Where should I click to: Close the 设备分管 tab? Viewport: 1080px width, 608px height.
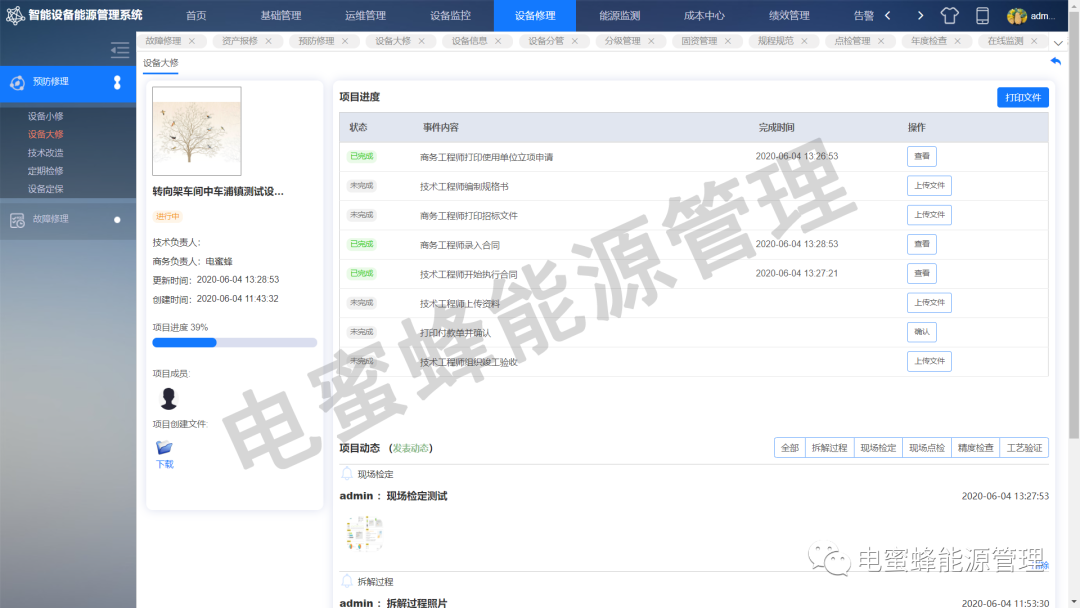574,41
